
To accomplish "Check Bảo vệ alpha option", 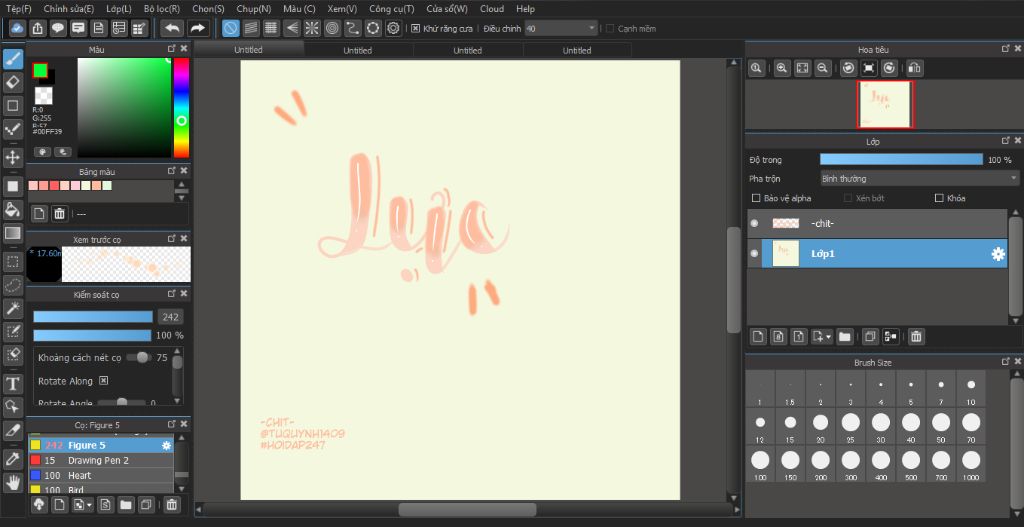I will [x=756, y=198].
